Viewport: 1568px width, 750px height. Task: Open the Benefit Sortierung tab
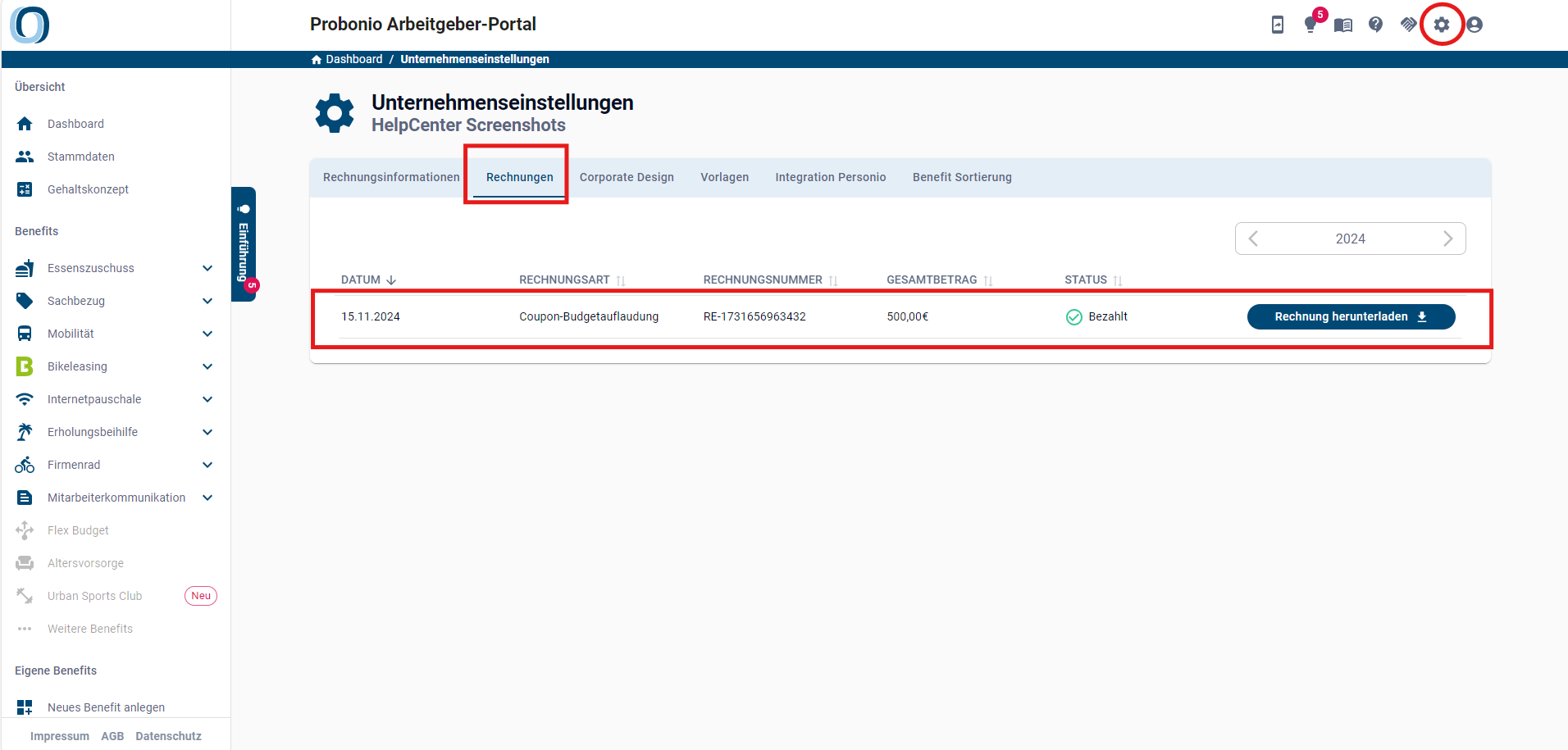pos(962,177)
